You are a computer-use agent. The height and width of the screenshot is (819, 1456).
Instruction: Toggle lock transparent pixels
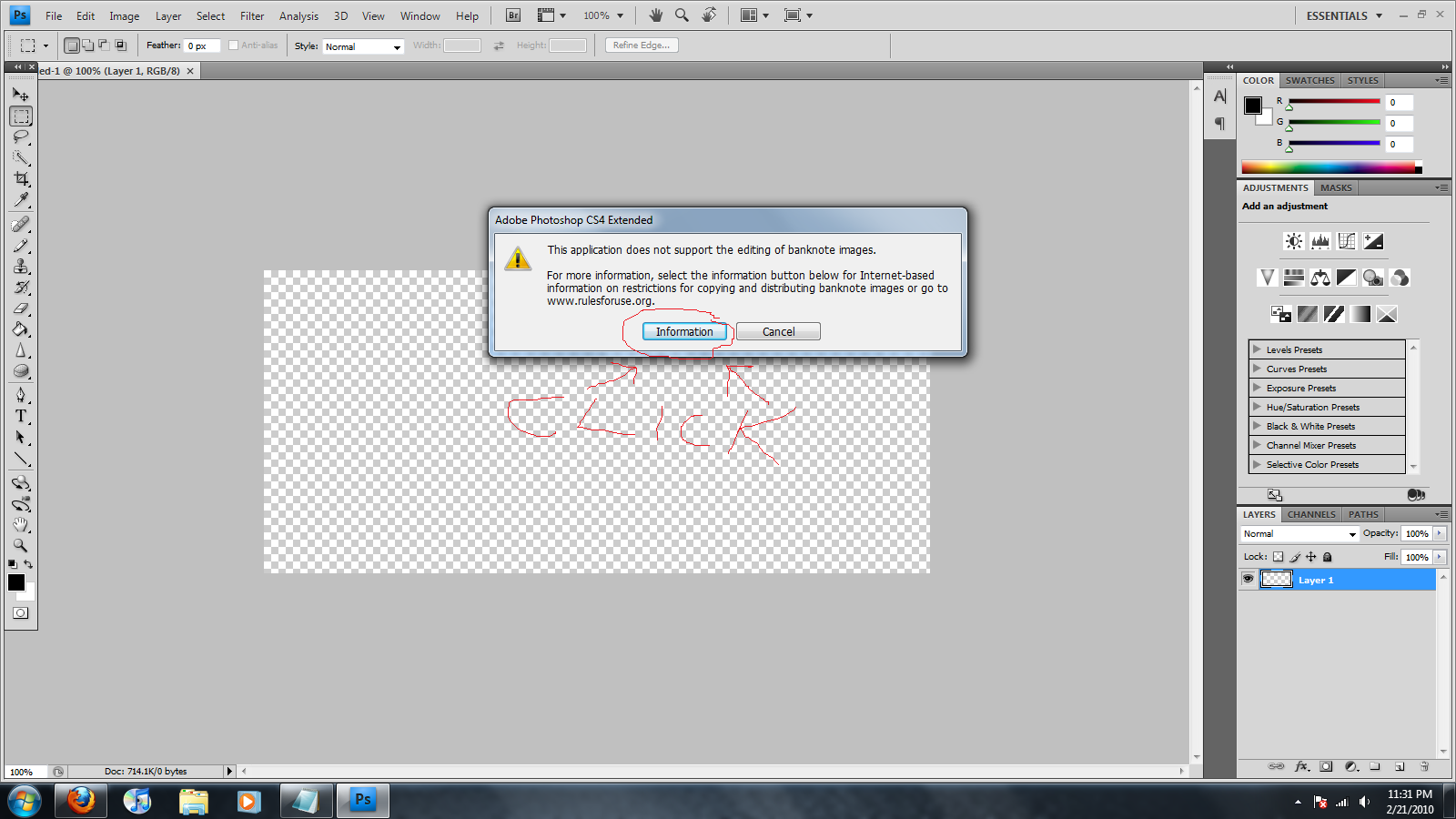click(1278, 557)
